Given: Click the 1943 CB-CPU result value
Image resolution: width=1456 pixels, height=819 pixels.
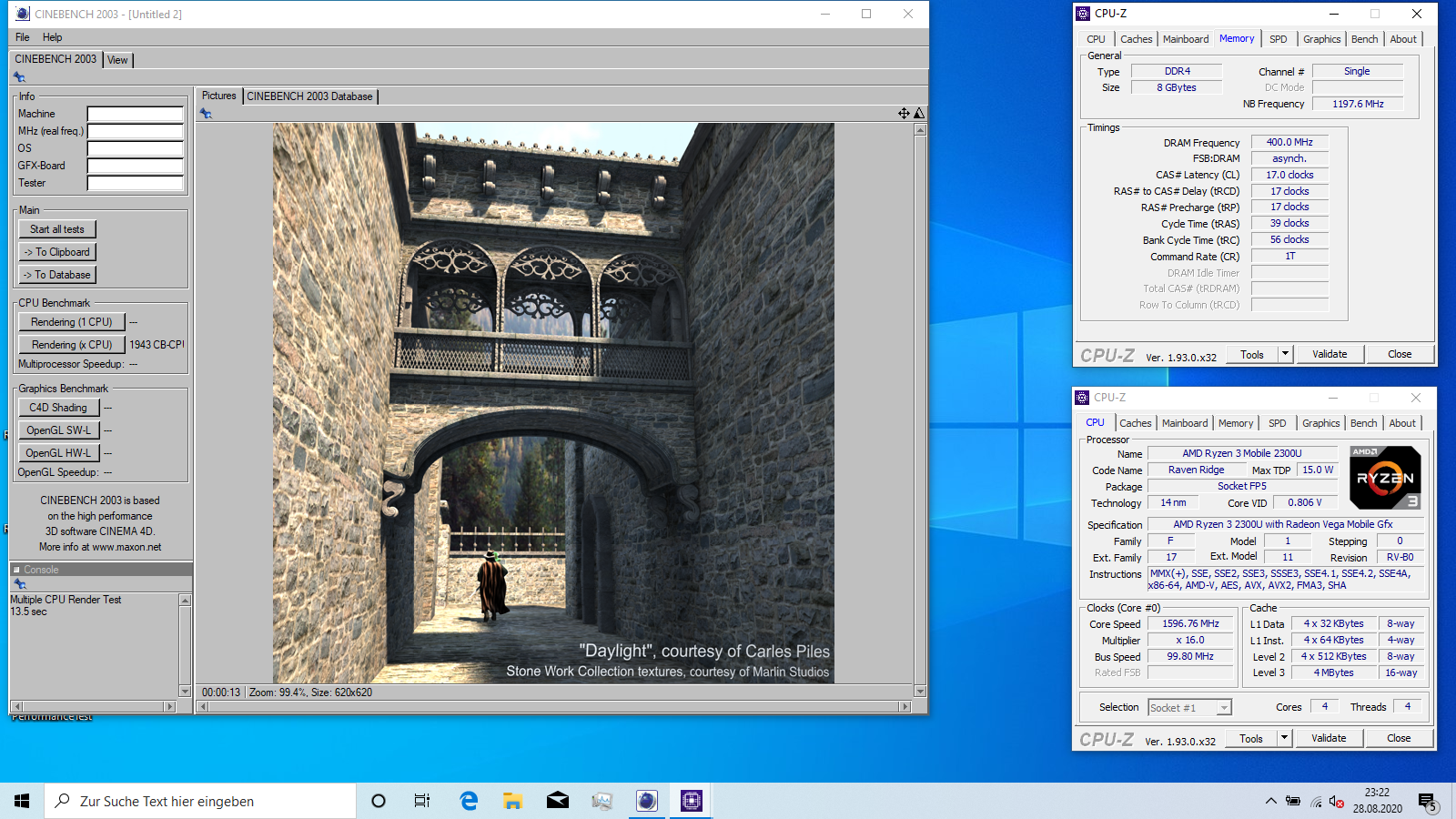Looking at the screenshot, I should 157,345.
